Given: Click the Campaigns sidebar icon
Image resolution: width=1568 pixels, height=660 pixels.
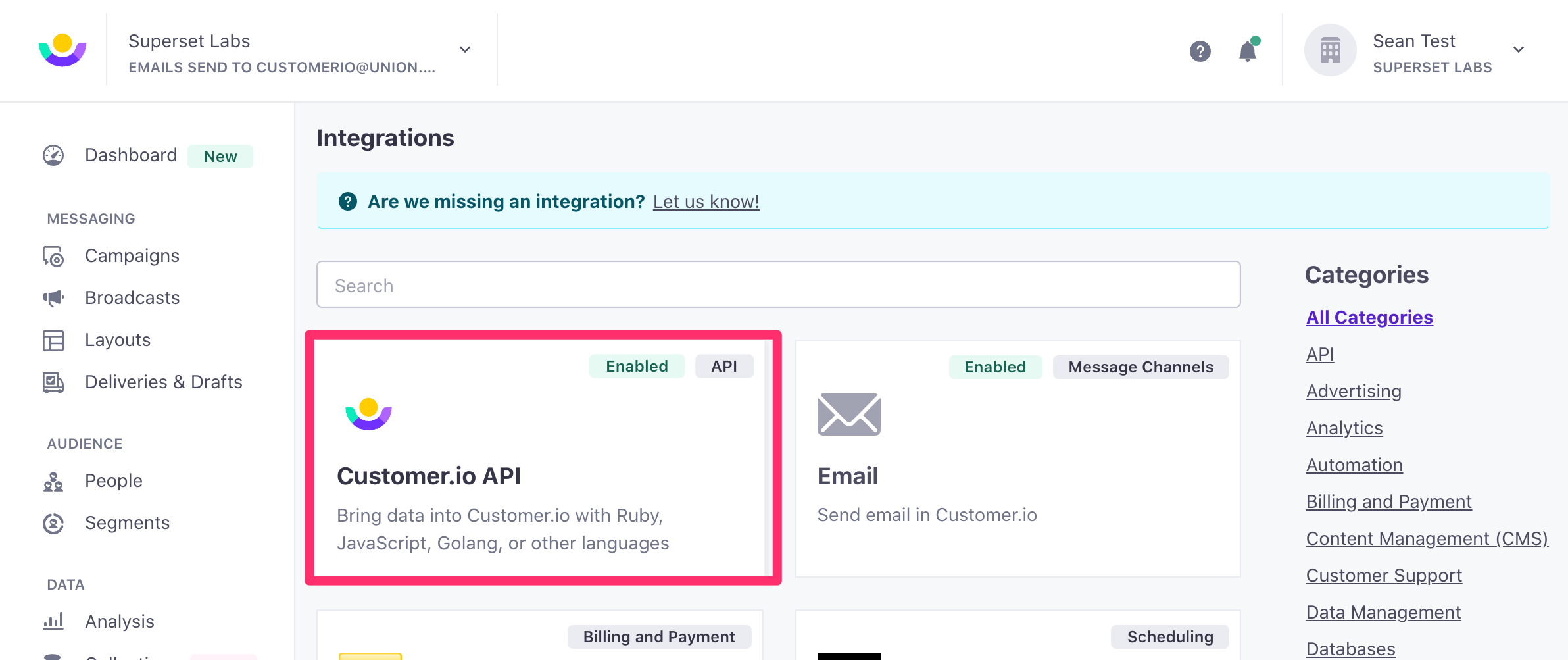Looking at the screenshot, I should click(53, 256).
